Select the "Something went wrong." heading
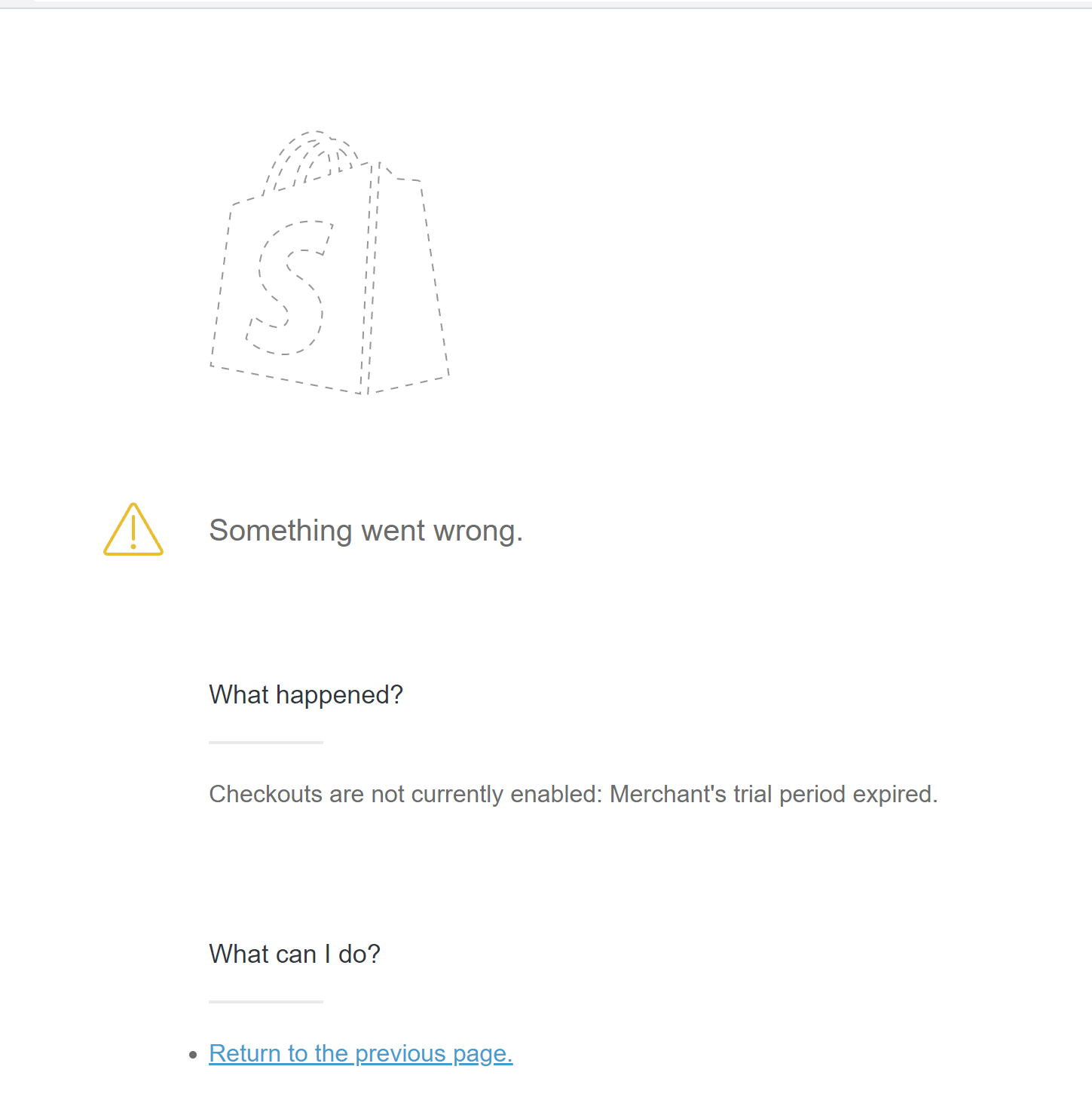1092x1097 pixels. click(366, 531)
